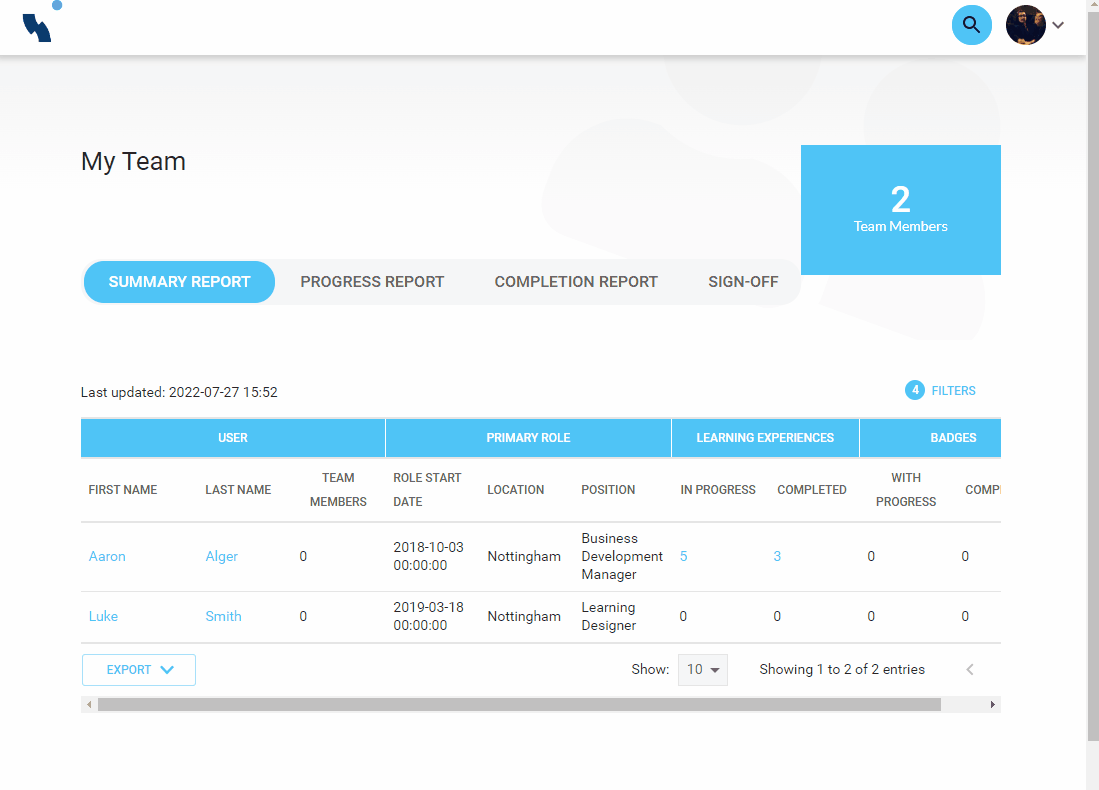Switch to Completion Report tab

click(576, 282)
